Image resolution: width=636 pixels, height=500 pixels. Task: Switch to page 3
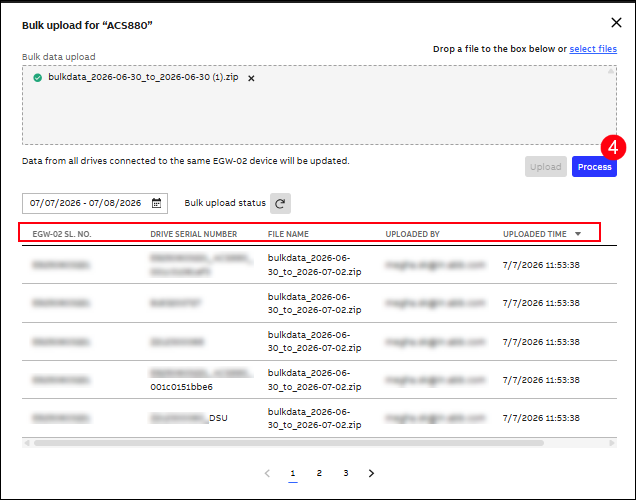click(x=346, y=473)
